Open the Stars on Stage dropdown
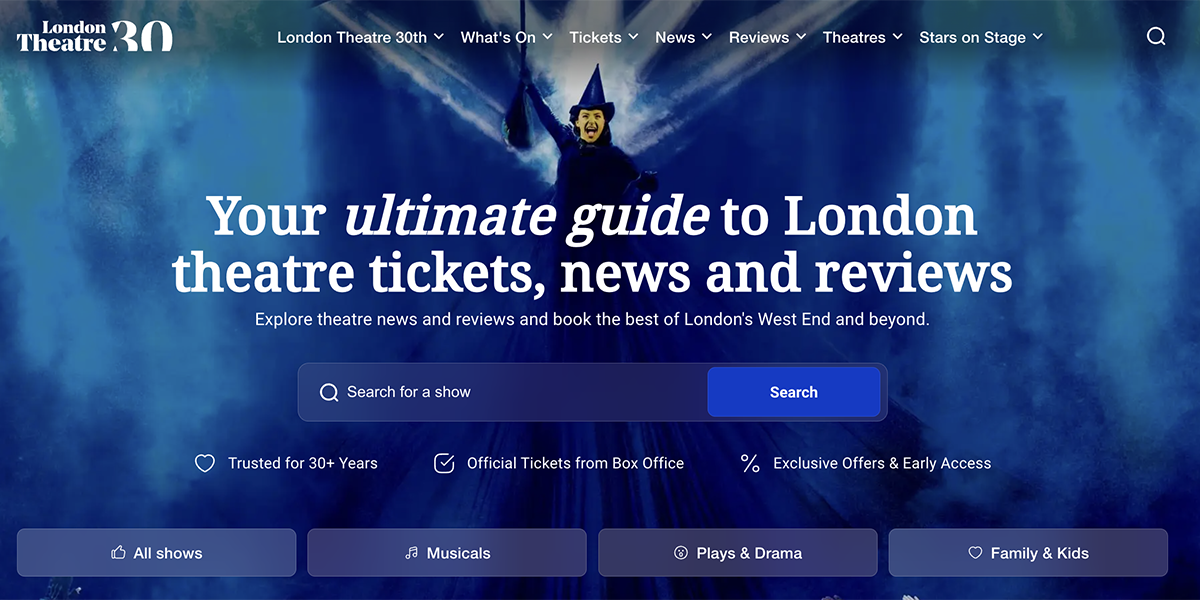The width and height of the screenshot is (1200, 600). pyautogui.click(x=981, y=37)
